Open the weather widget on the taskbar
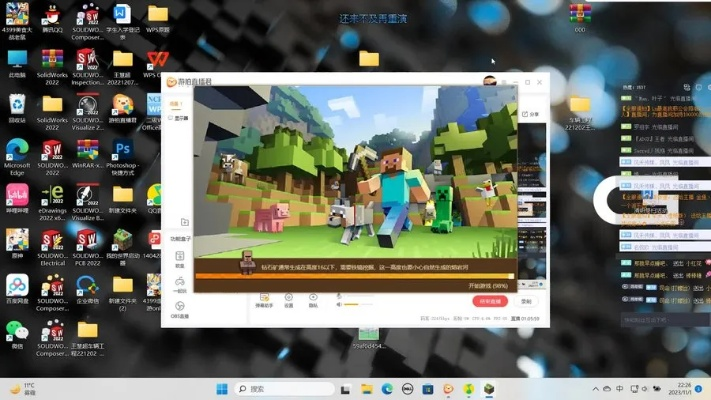The image size is (711, 400). pyautogui.click(x=22, y=389)
